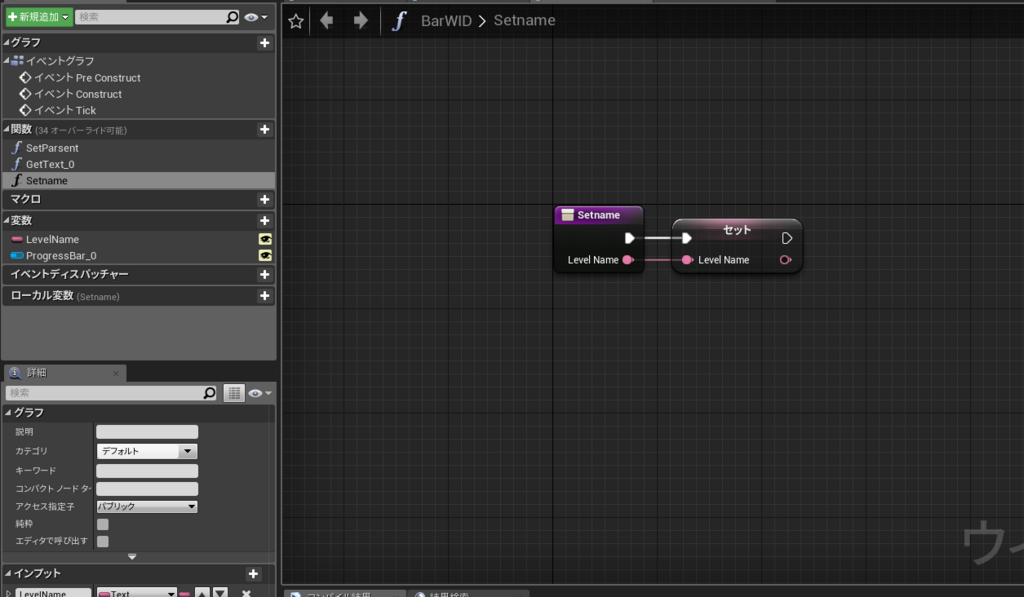Open view options eye in My Blueprint

[255, 17]
